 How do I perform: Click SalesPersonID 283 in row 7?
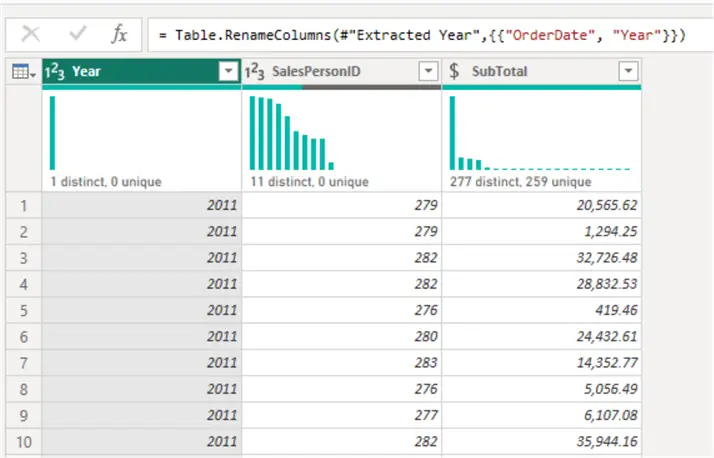(342, 363)
